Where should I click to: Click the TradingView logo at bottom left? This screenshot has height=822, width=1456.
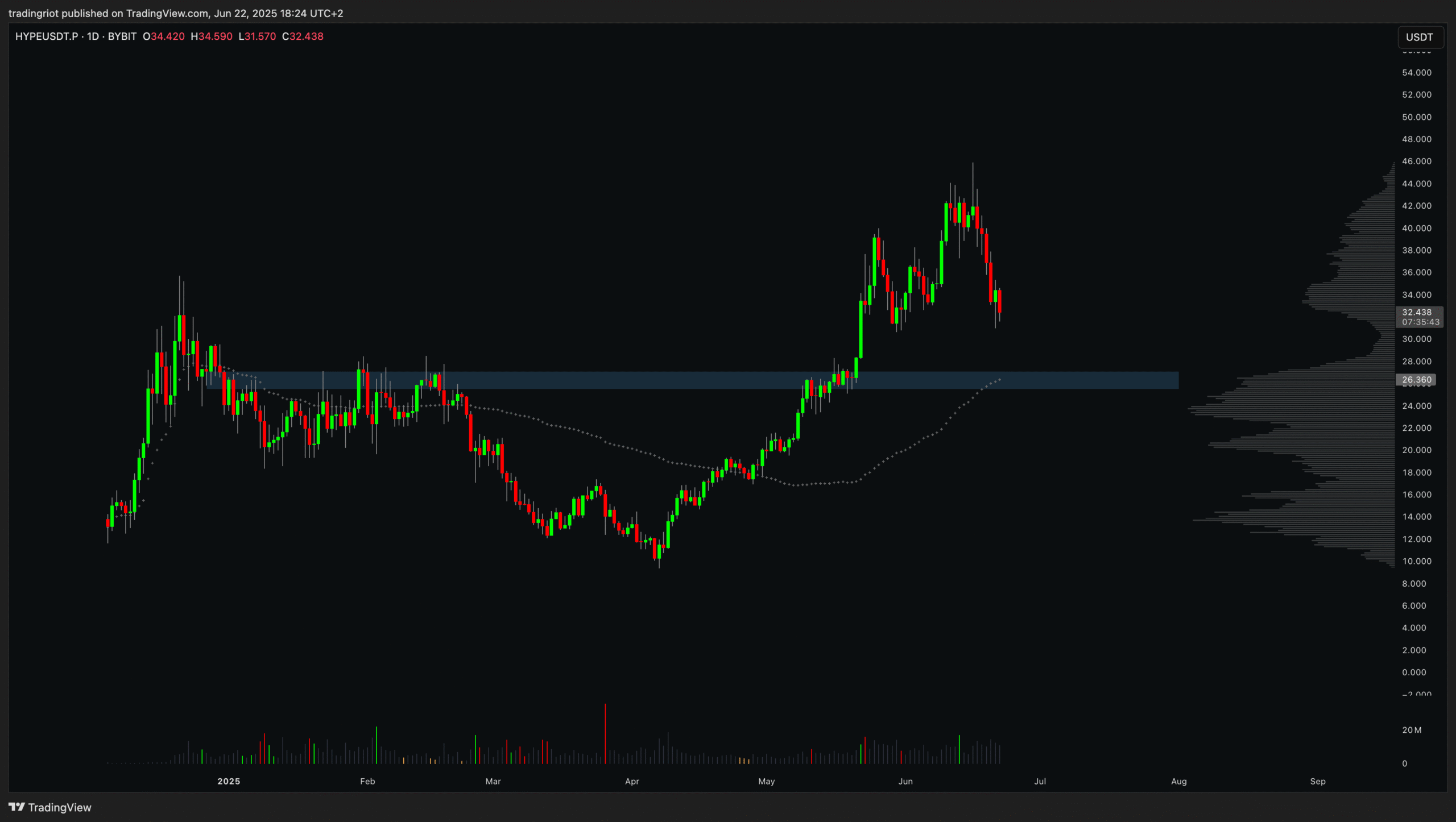[x=50, y=807]
